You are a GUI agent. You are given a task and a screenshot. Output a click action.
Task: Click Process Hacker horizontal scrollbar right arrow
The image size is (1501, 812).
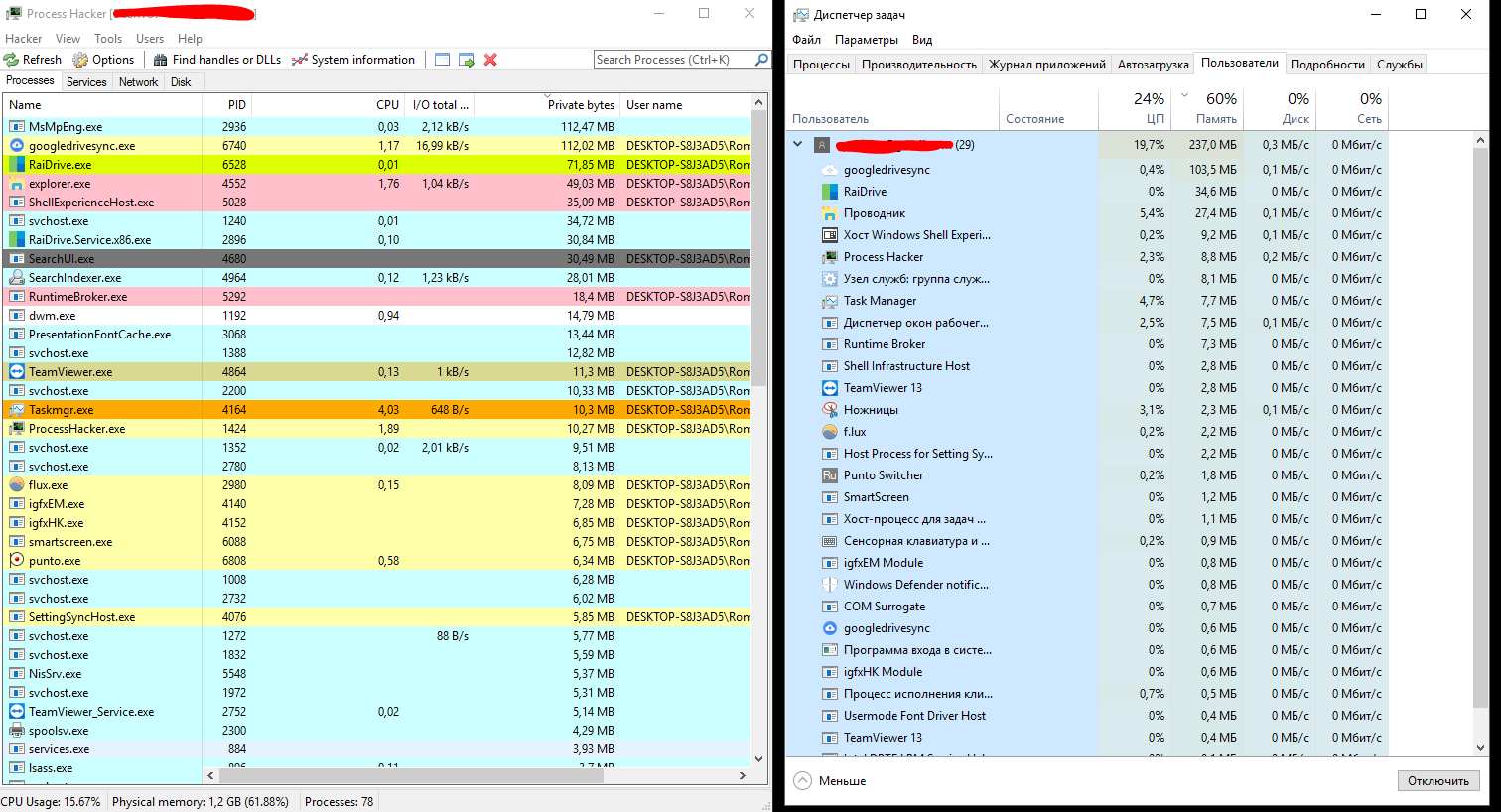pos(743,775)
